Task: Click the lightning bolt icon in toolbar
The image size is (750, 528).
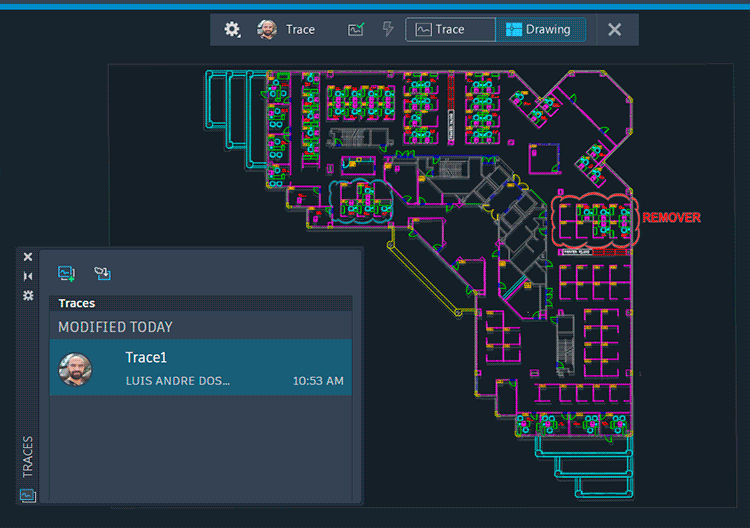Action: click(x=388, y=29)
